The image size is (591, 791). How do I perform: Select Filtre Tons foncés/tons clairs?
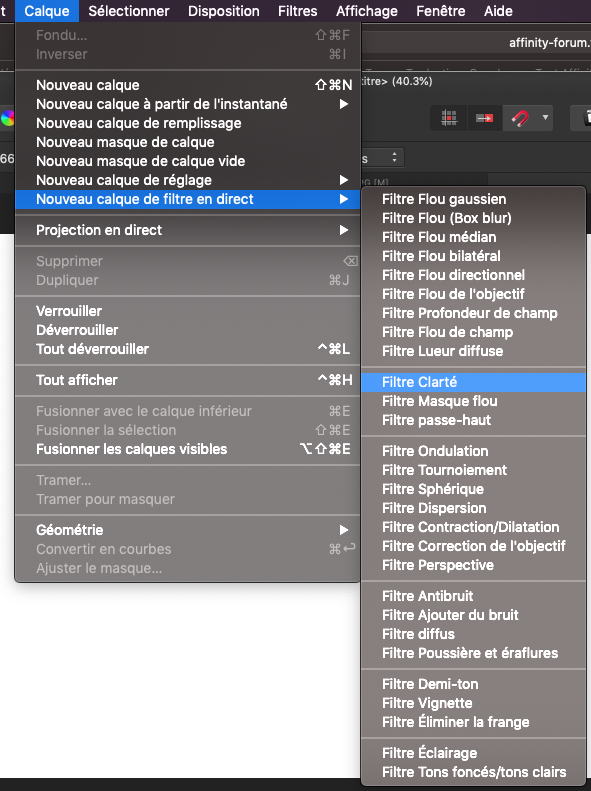[x=474, y=772]
